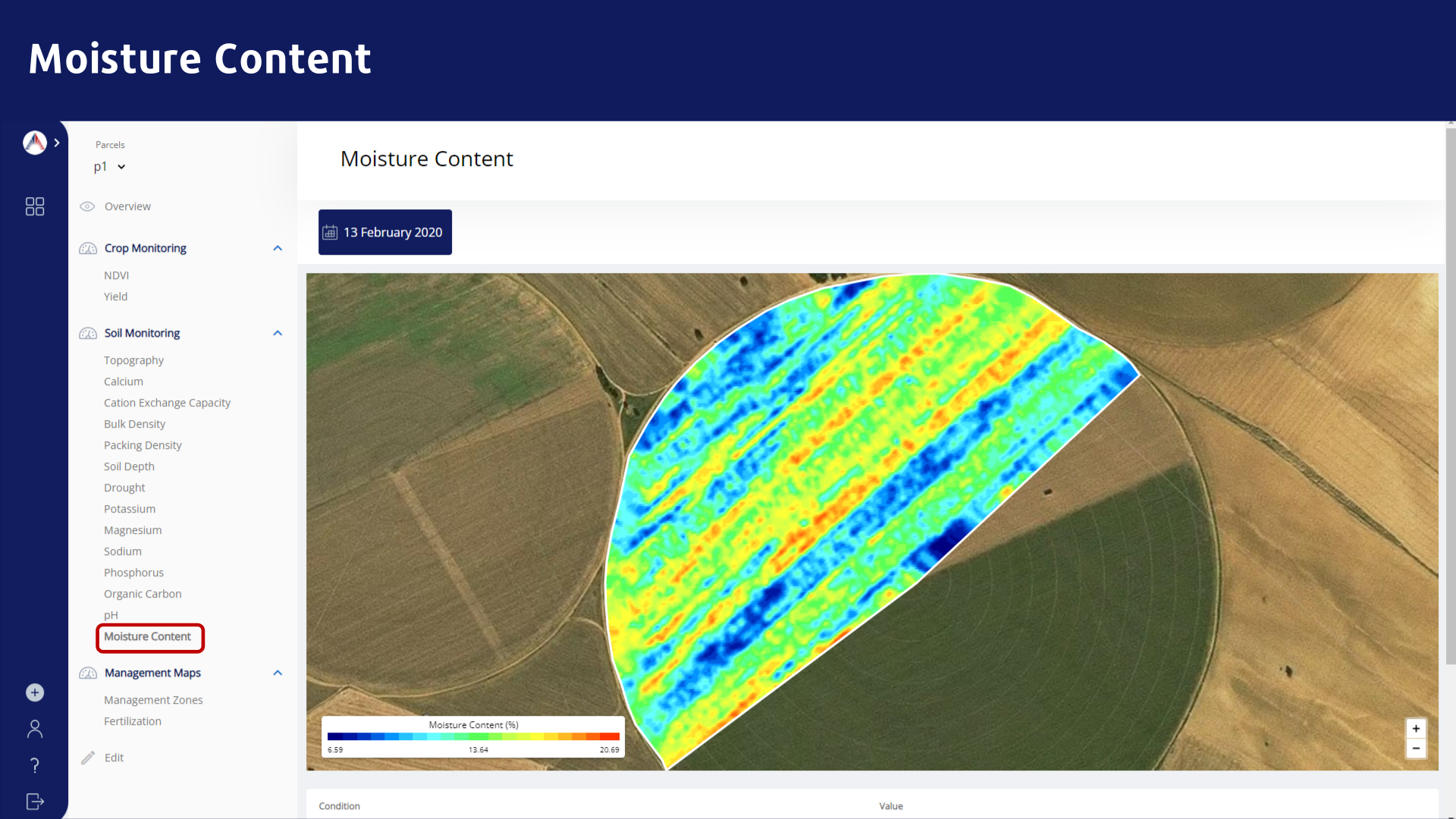Image resolution: width=1456 pixels, height=819 pixels.
Task: Click the Condition column header
Action: coord(339,806)
